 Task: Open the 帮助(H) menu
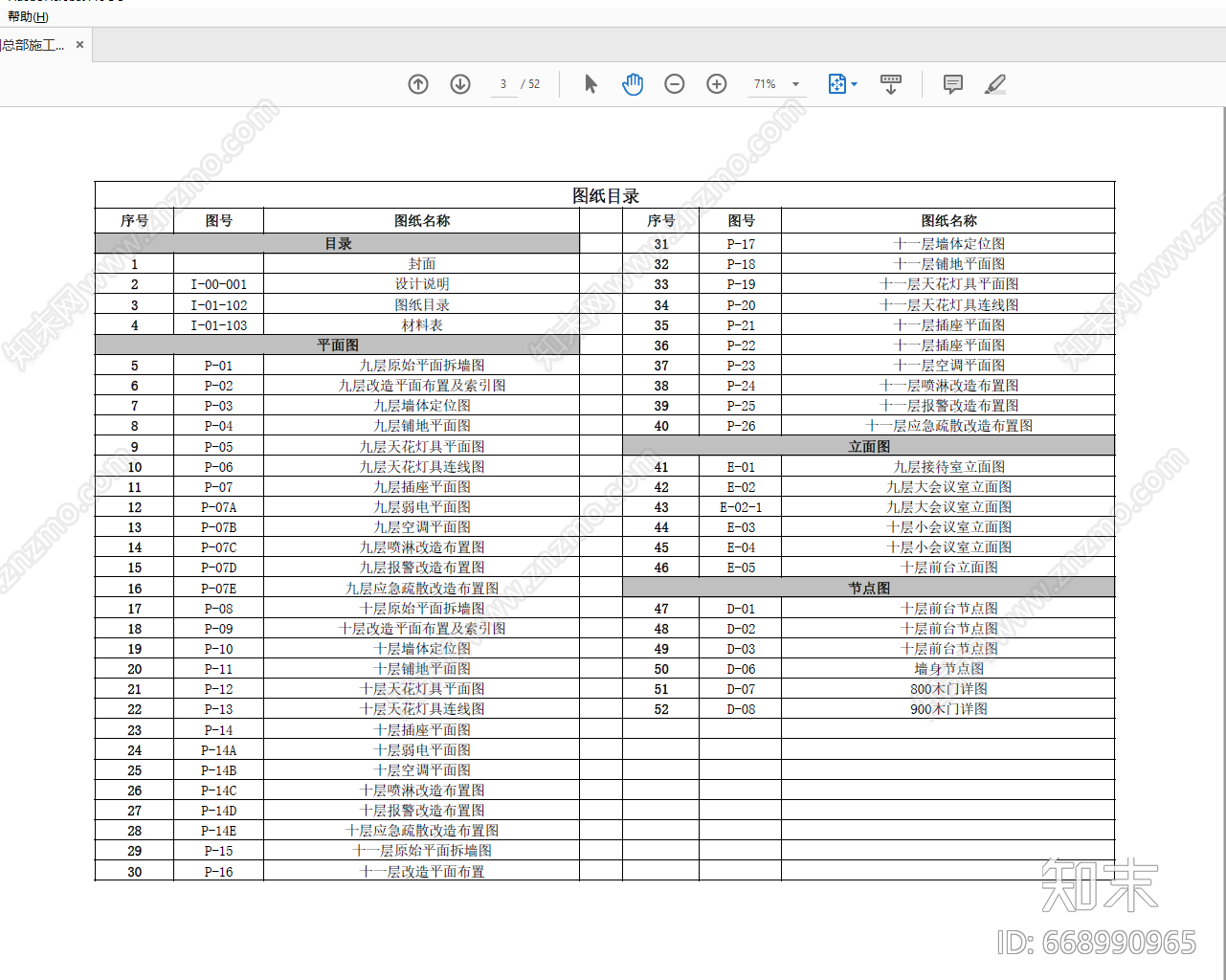(x=27, y=16)
